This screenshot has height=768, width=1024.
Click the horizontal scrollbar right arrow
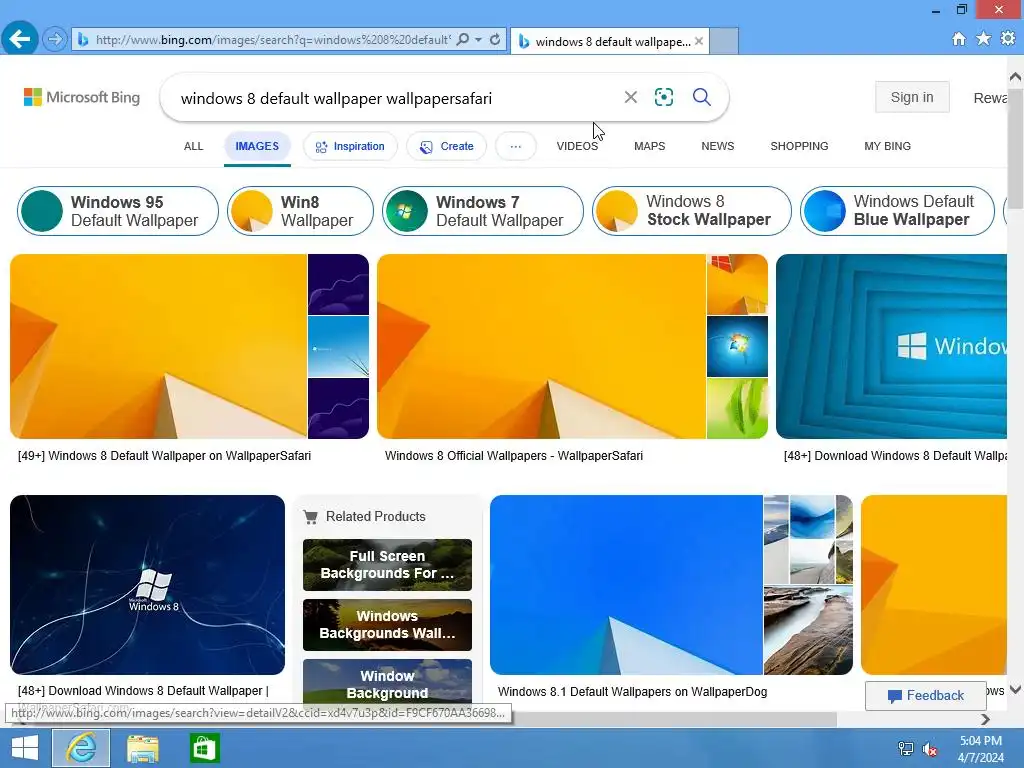coord(985,719)
